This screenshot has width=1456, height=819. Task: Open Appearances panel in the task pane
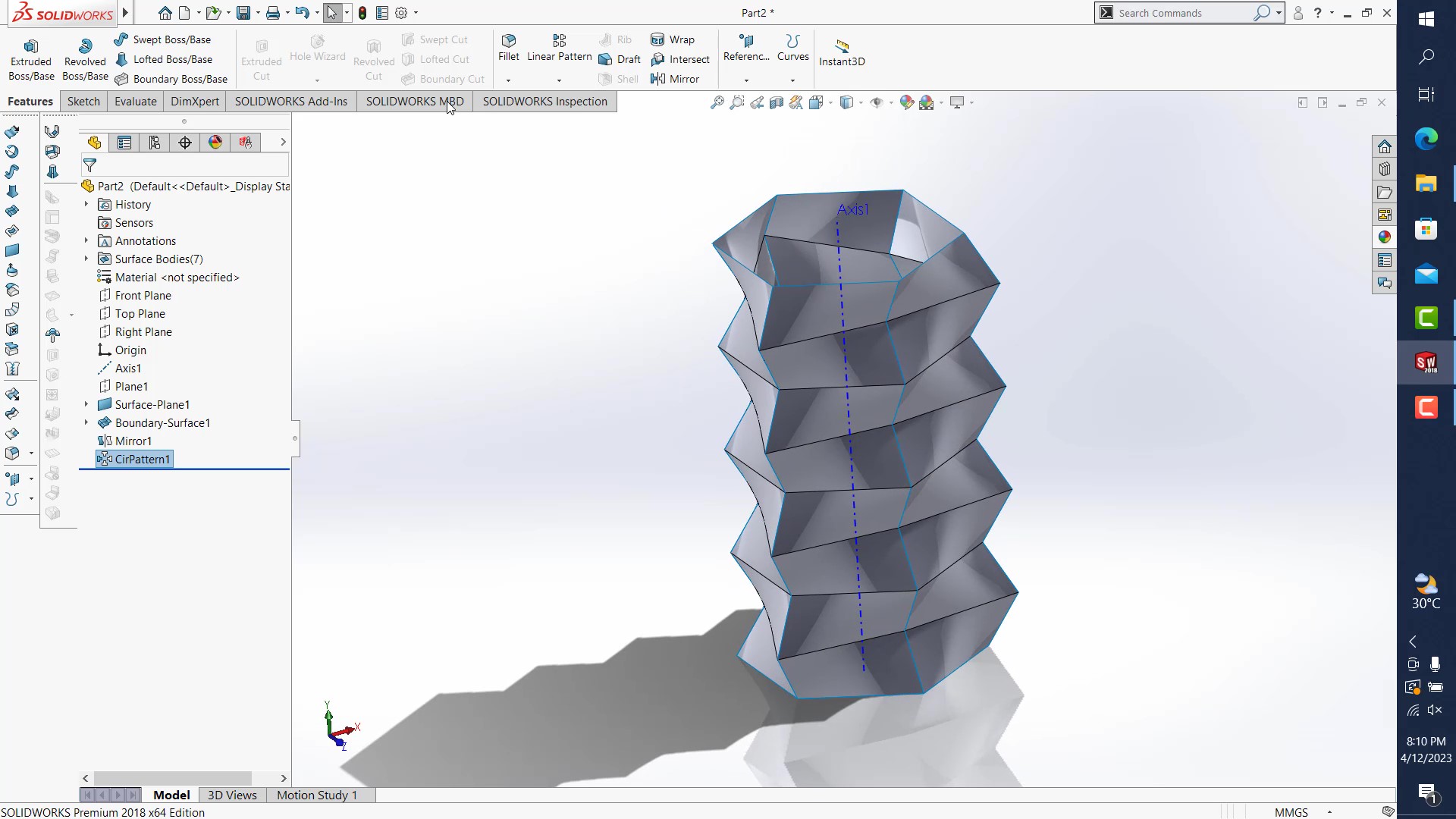coord(1385,237)
